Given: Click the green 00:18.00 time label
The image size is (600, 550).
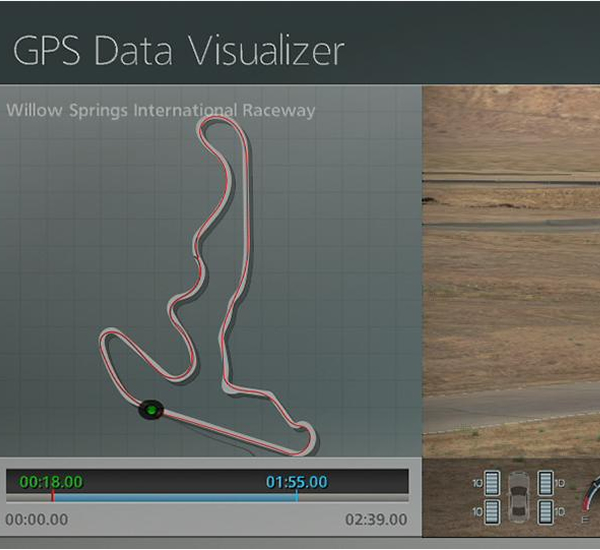Looking at the screenshot, I should coord(51,482).
